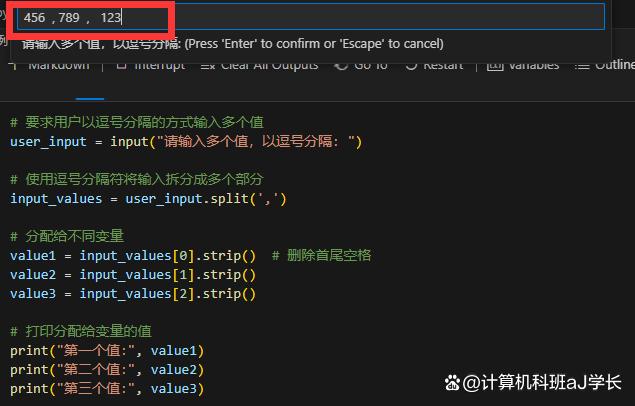635x406 pixels.
Task: Open the Outline view from toolbar
Action: coord(604,65)
